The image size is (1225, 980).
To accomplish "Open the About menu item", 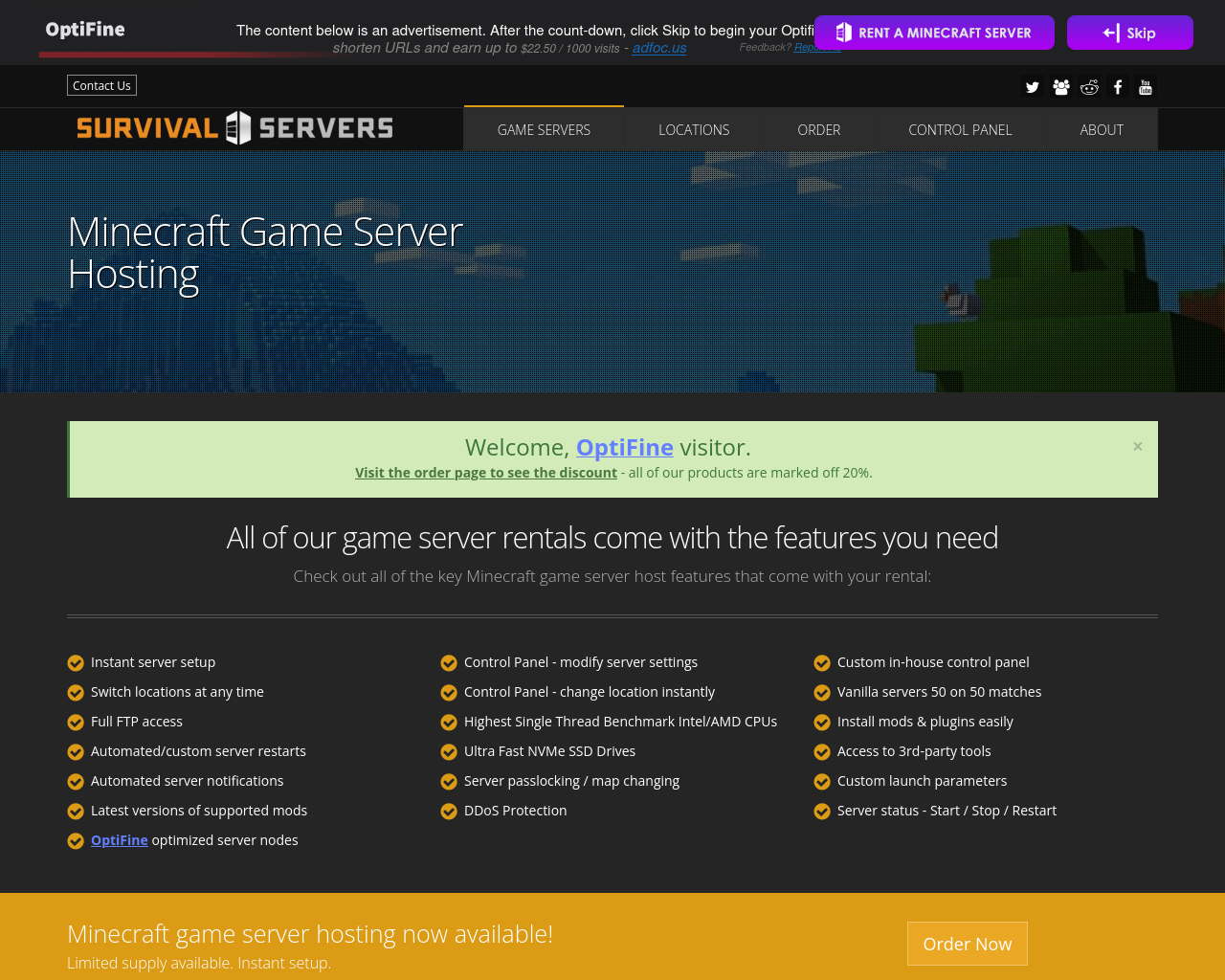I will 1102,129.
